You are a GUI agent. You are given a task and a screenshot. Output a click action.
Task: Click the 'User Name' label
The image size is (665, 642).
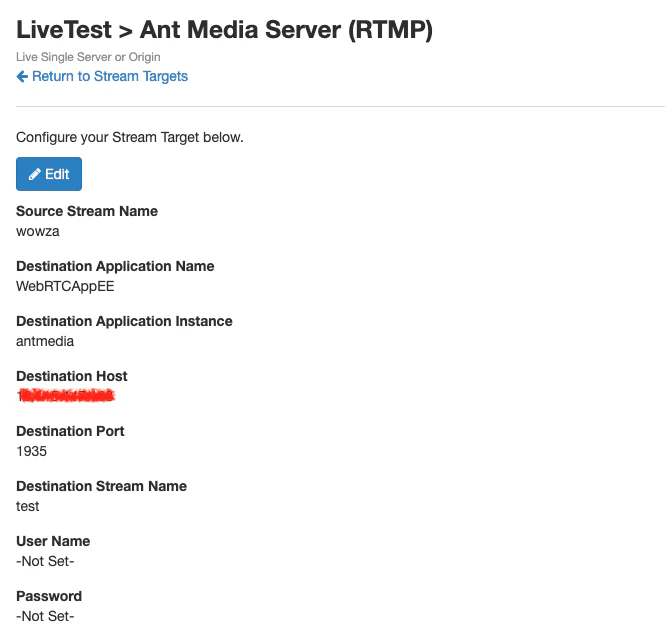53,541
